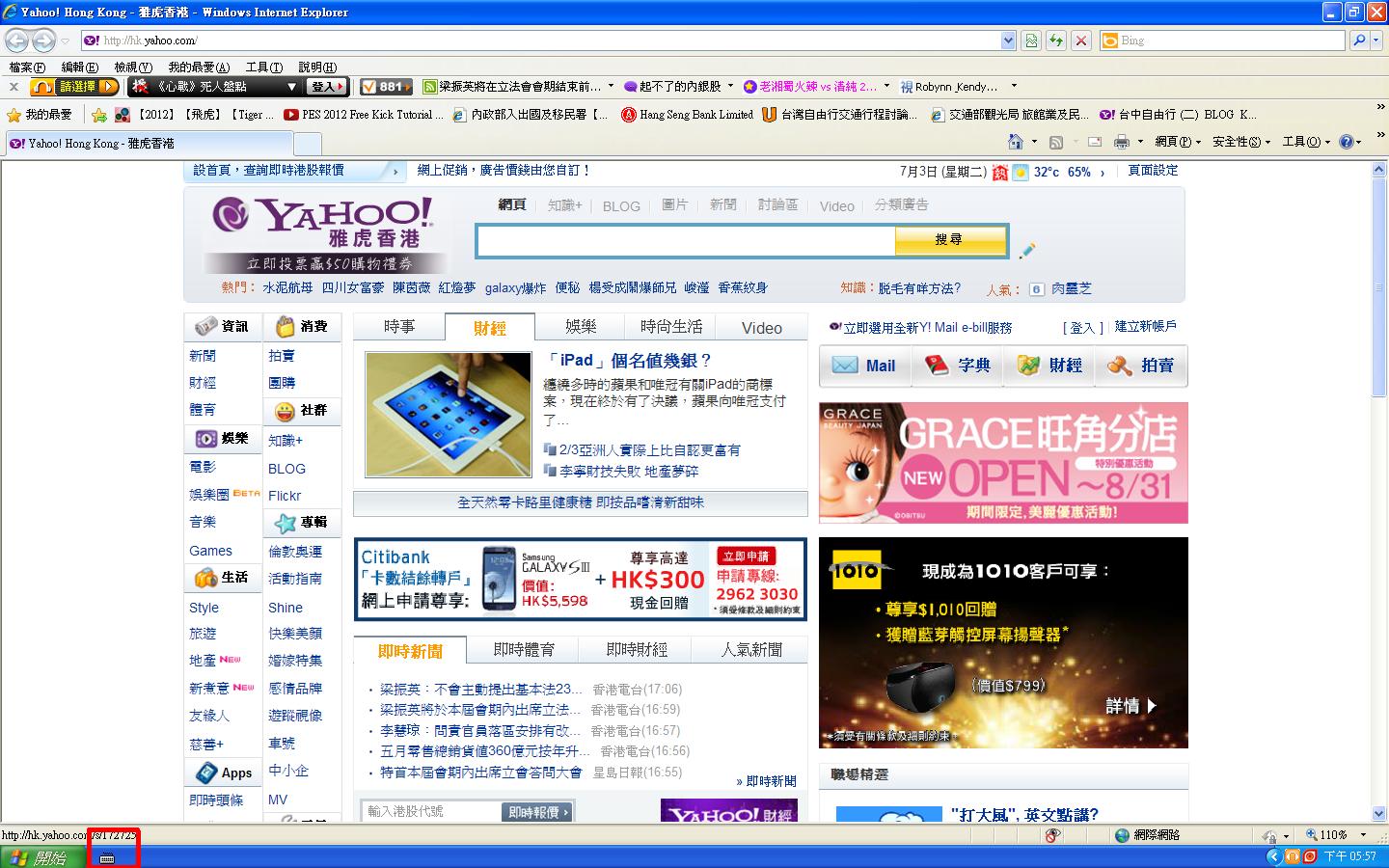Switch to the 即時體育 tab

(524, 650)
